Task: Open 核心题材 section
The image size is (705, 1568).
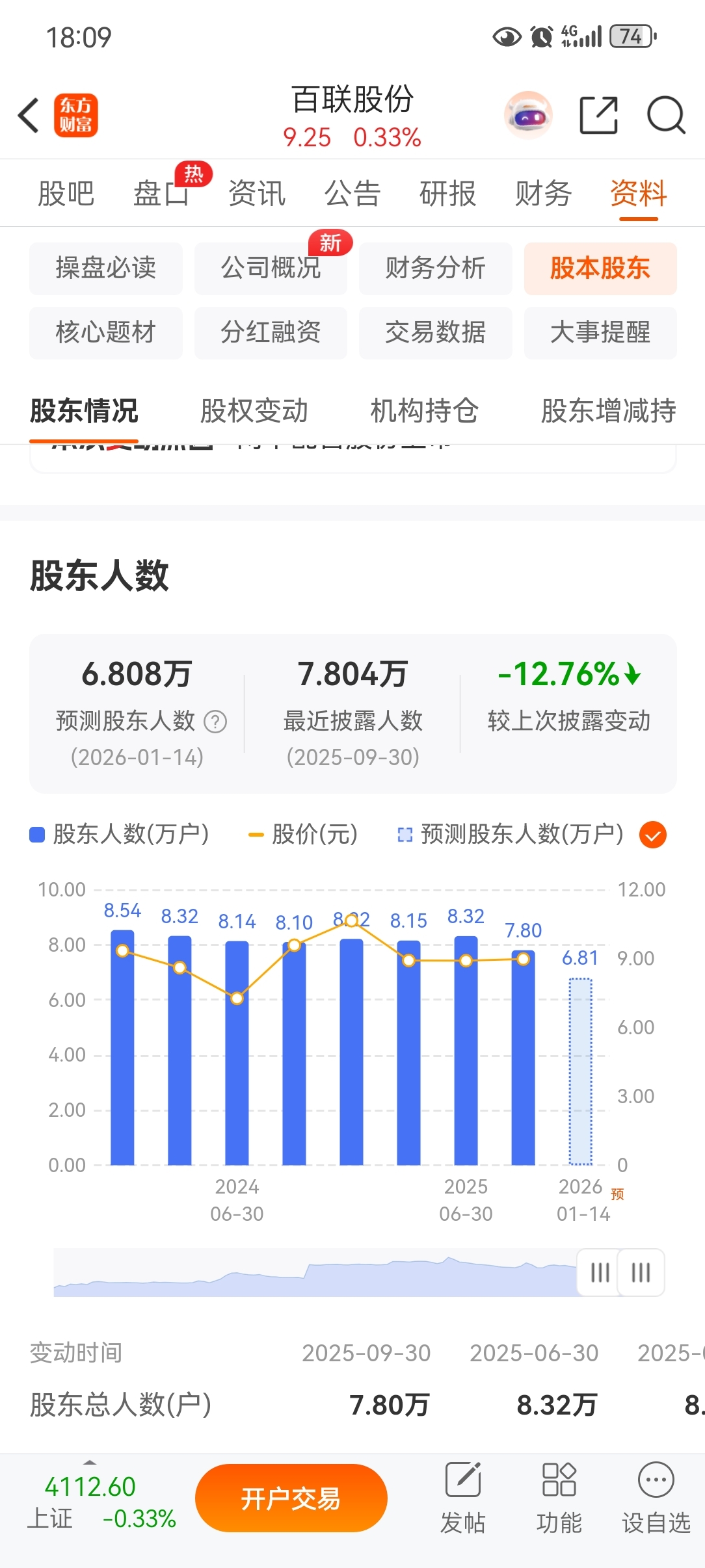Action: (106, 333)
